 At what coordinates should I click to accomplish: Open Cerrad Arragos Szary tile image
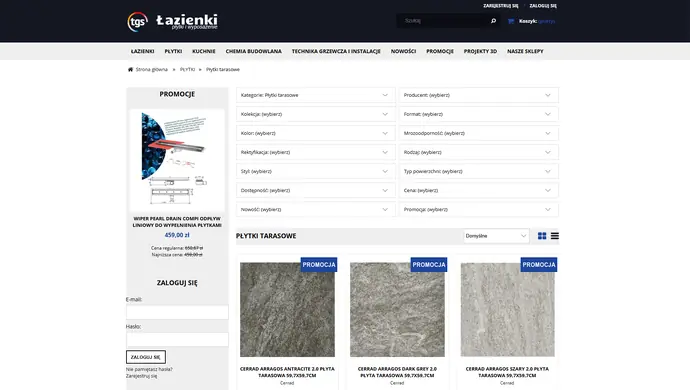tap(507, 309)
